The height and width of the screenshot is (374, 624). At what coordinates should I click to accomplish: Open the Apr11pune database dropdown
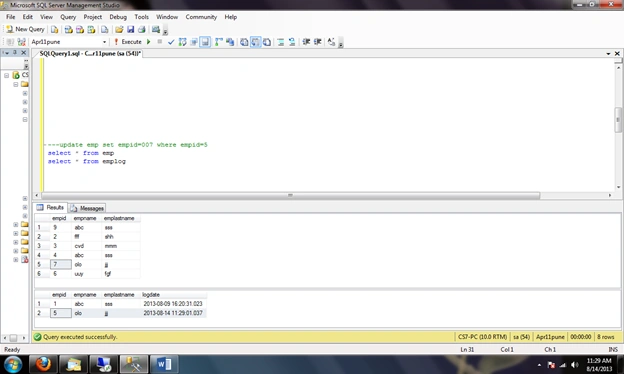[104, 42]
